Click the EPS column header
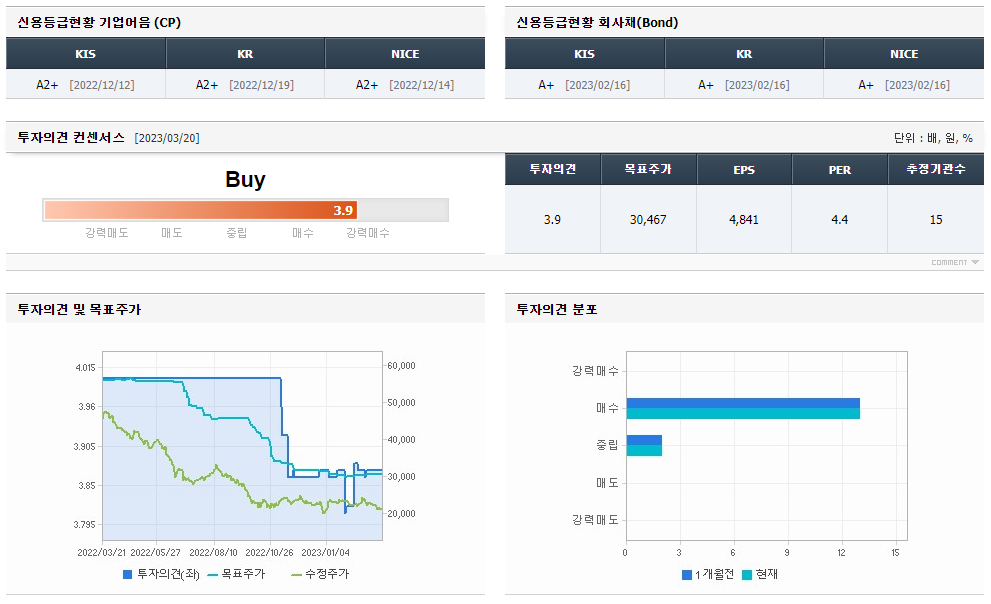Image resolution: width=991 pixels, height=604 pixels. pyautogui.click(x=745, y=169)
